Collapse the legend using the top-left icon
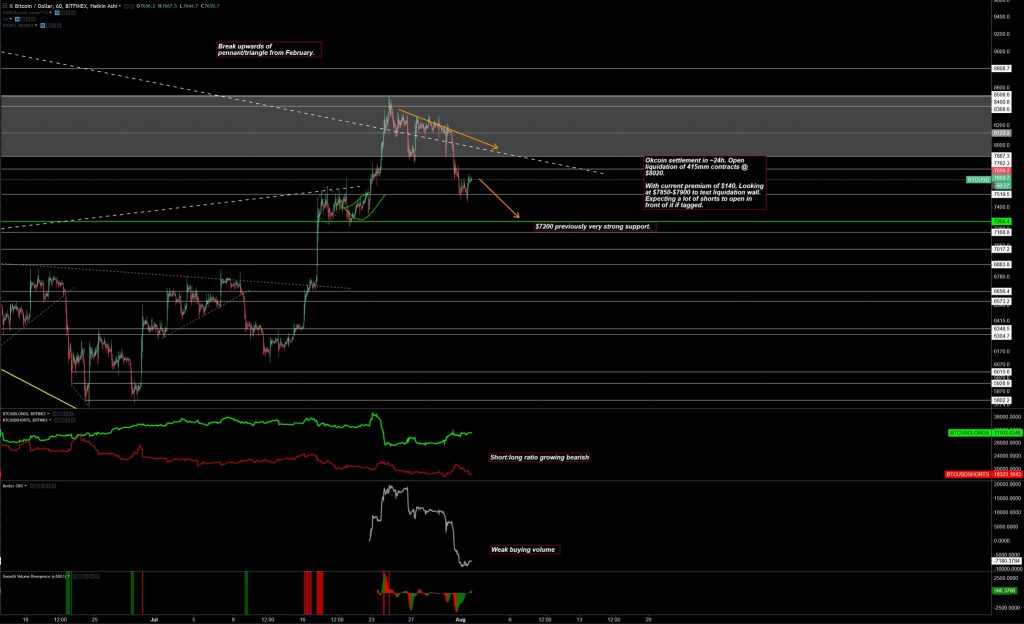 (4, 5)
